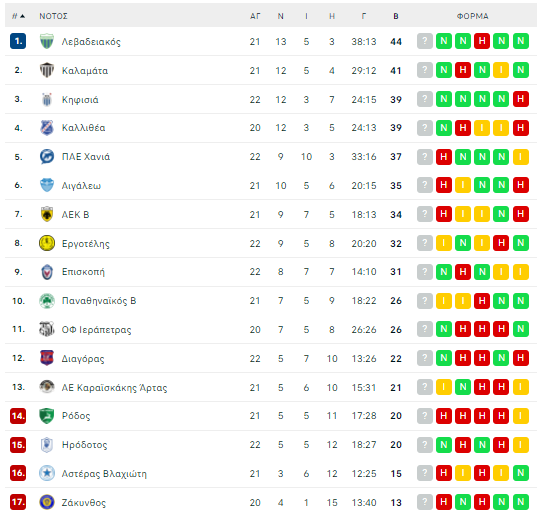The image size is (544, 513).
Task: Select the Αστέρας Βλαχιώτη star emblem
Action: pos(46,473)
